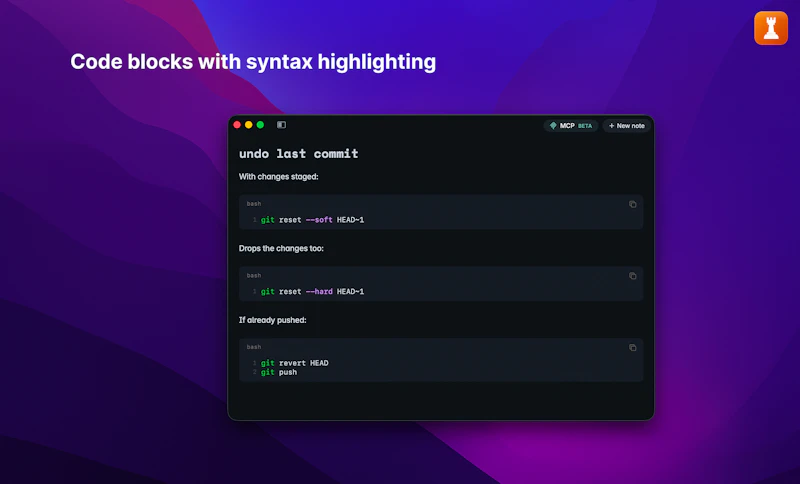The width and height of the screenshot is (800, 484).
Task: Click the note title 'undo last commit'
Action: click(x=298, y=154)
